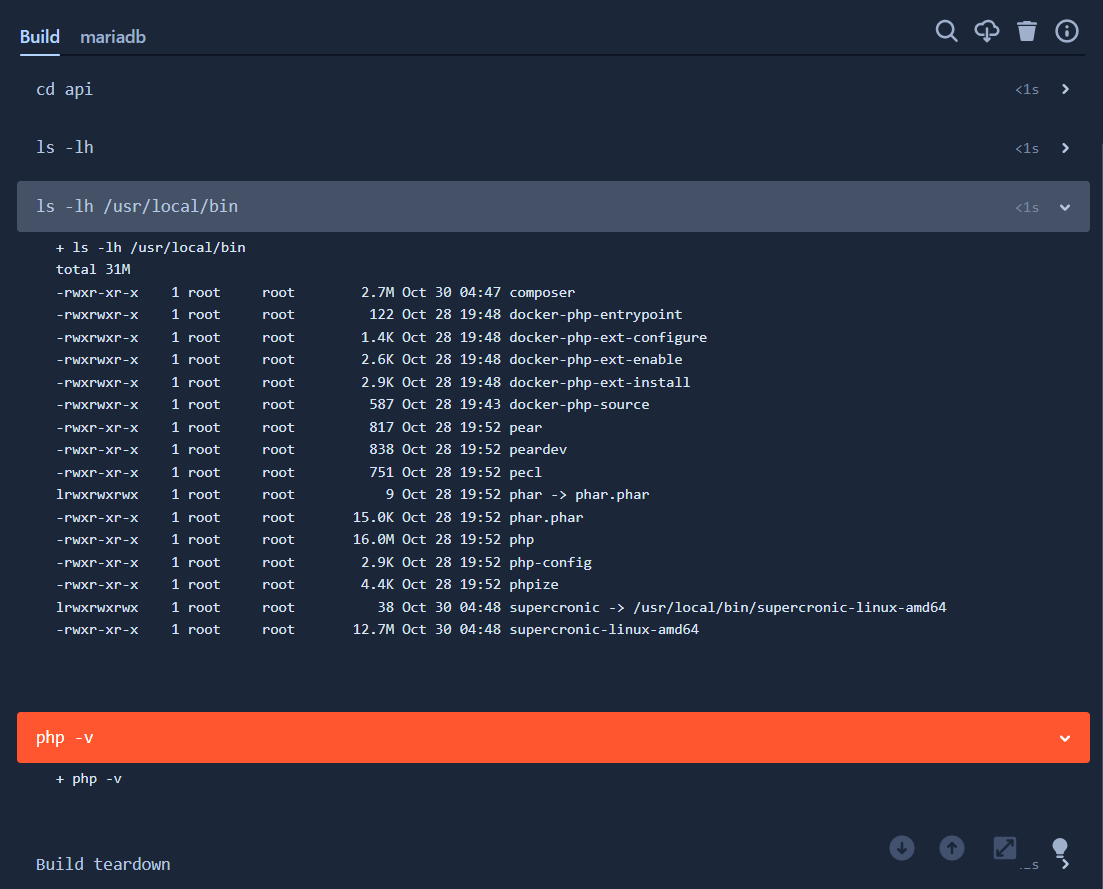Click the Build teardown label
The width and height of the screenshot is (1103, 889).
pos(103,863)
